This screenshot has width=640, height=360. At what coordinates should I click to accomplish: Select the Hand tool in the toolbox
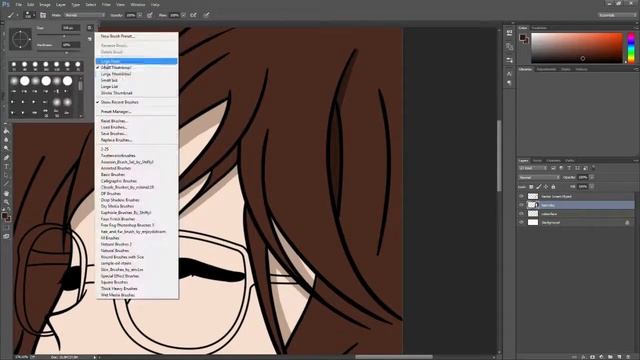(x=6, y=193)
